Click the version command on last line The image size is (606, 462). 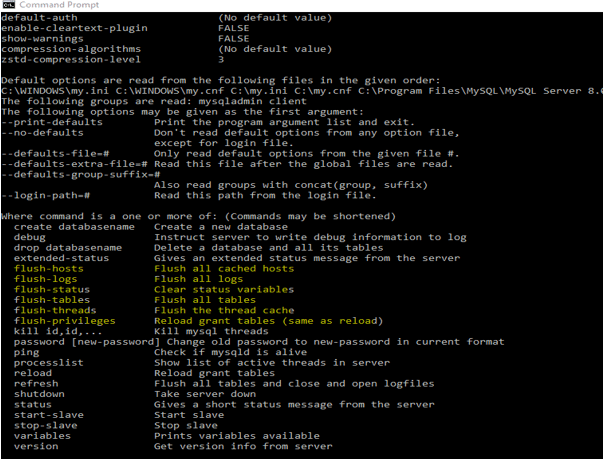tap(35, 446)
